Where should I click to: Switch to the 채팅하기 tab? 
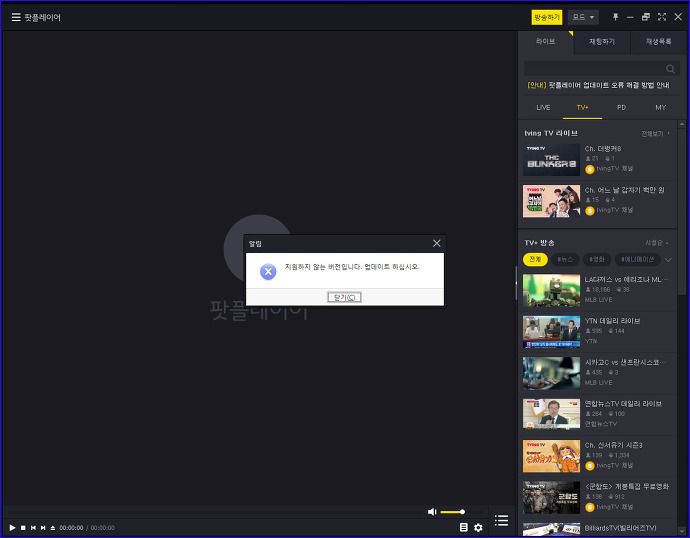point(602,42)
